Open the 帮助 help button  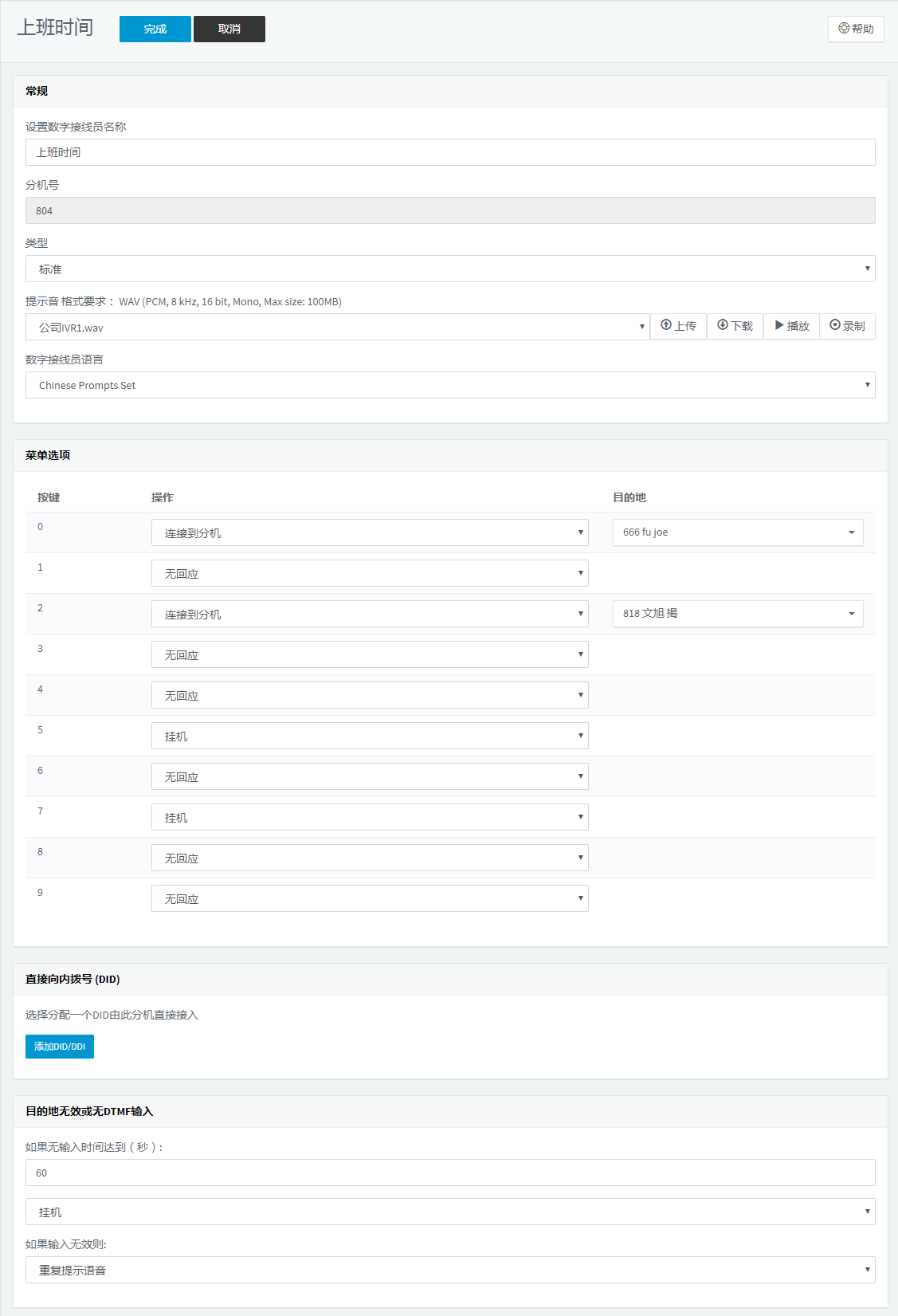(x=856, y=29)
